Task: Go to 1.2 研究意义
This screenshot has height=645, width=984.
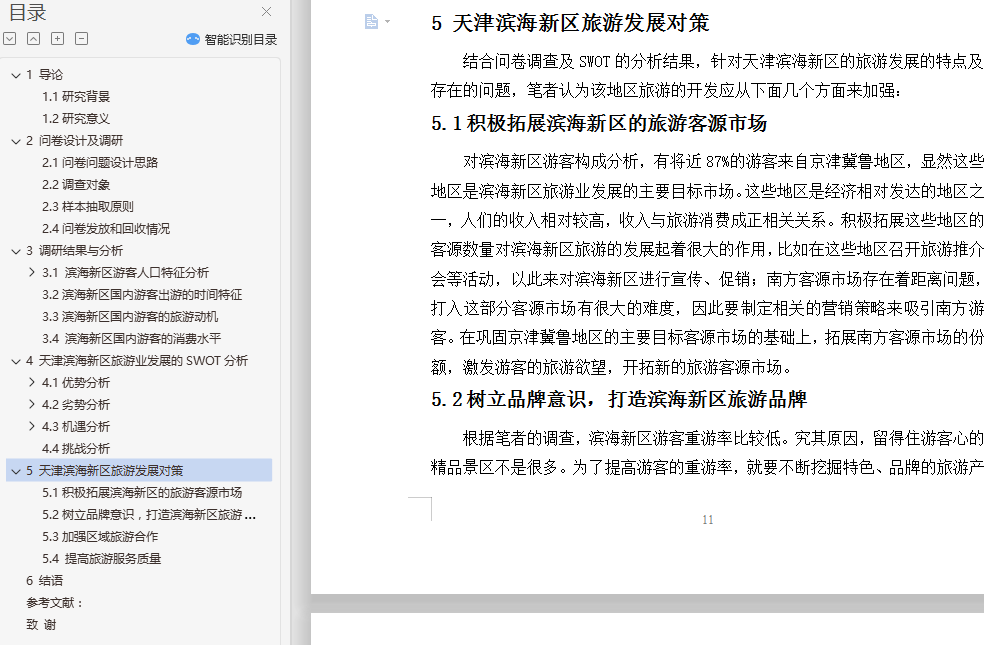Action: click(x=76, y=119)
